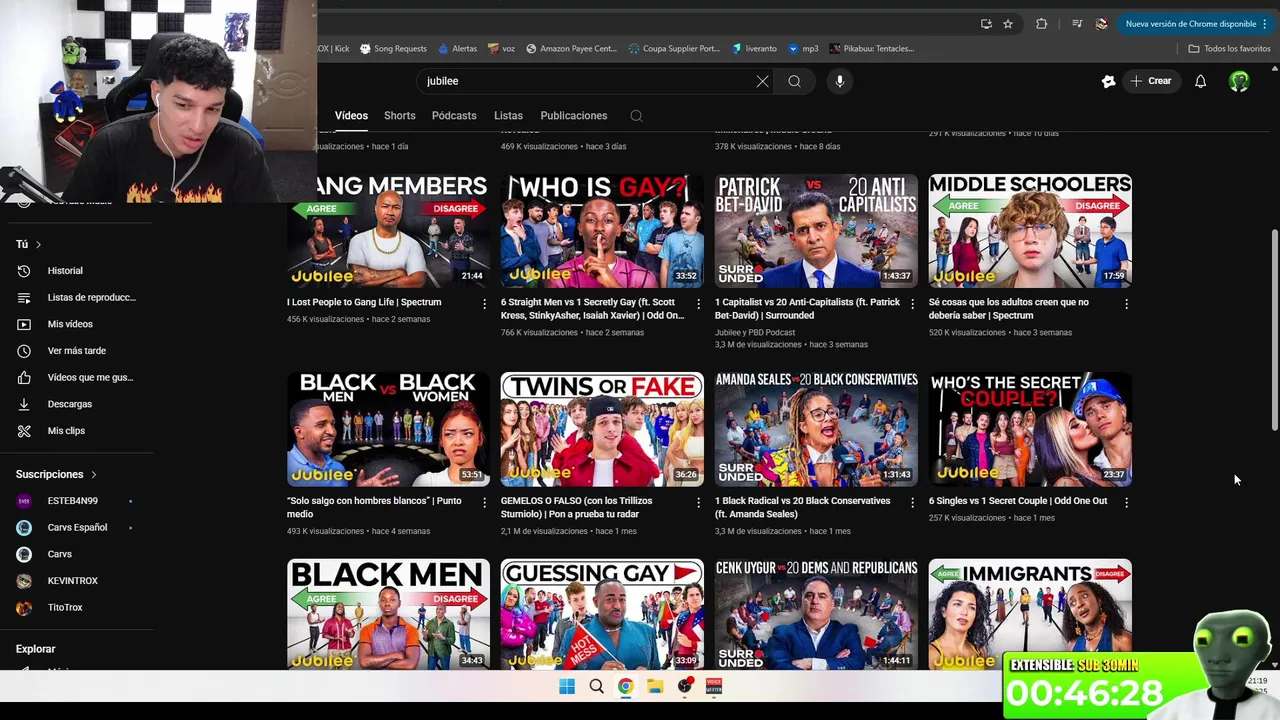This screenshot has width=1280, height=720.
Task: Open Who's the Secret Couple thumbnail
Action: point(1030,429)
